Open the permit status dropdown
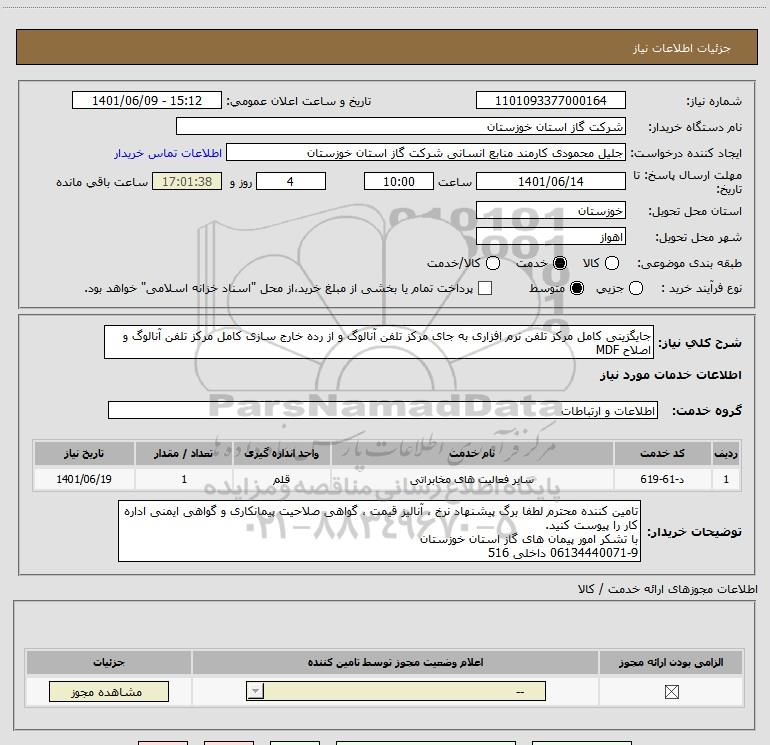Screen dimensions: 770x745 396,691
